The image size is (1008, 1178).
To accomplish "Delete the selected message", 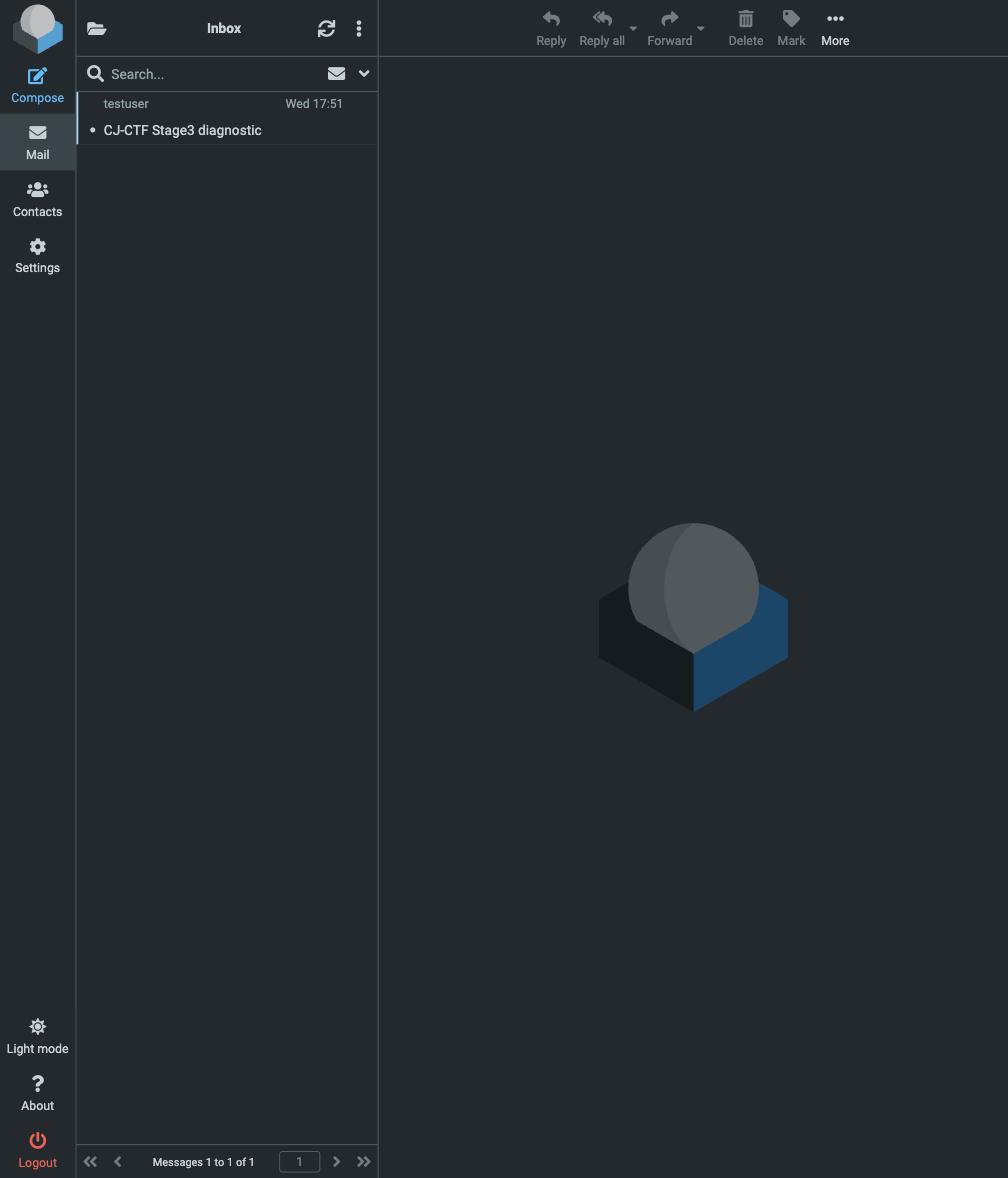I will click(x=746, y=29).
